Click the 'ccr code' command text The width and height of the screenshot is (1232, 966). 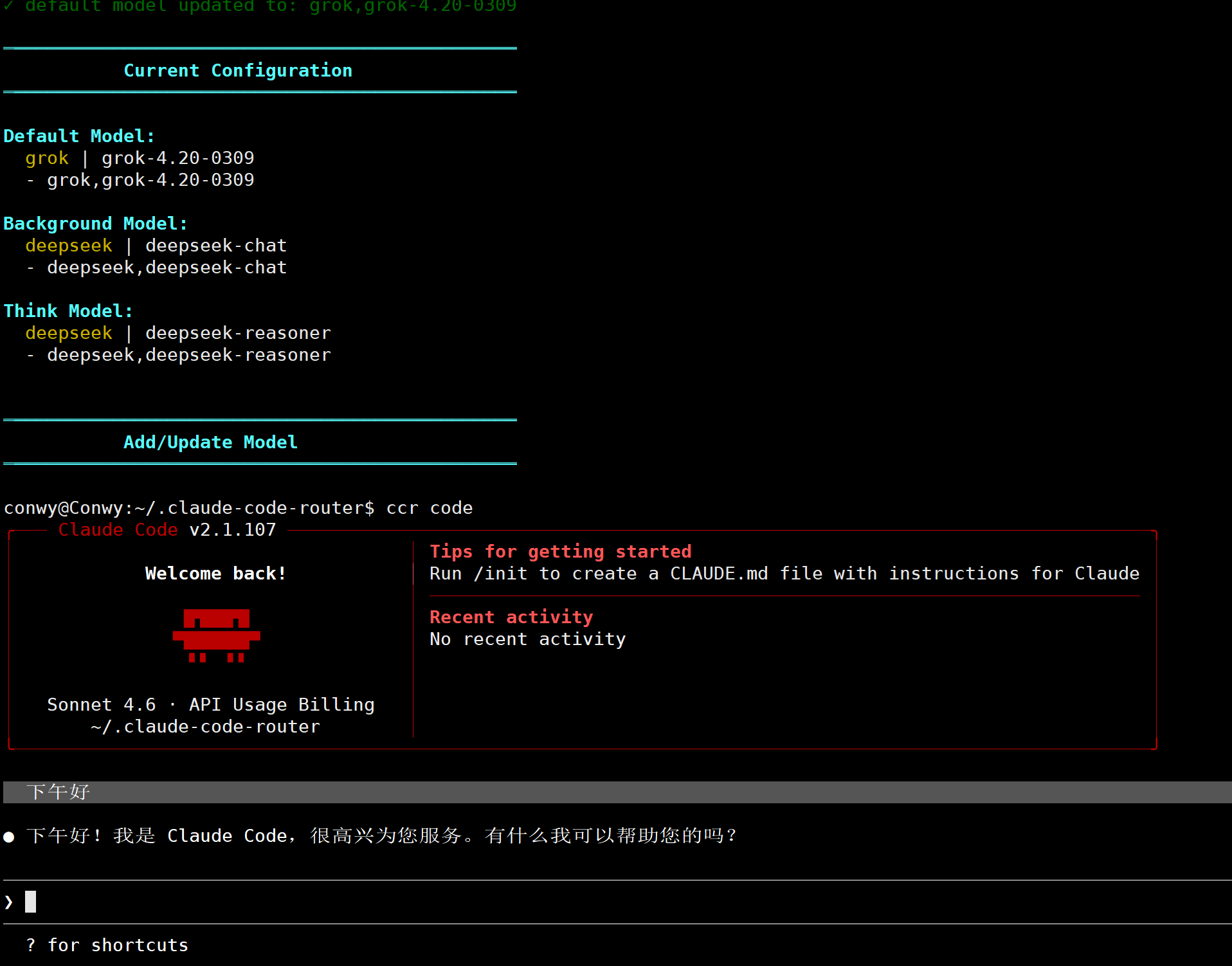tap(430, 508)
